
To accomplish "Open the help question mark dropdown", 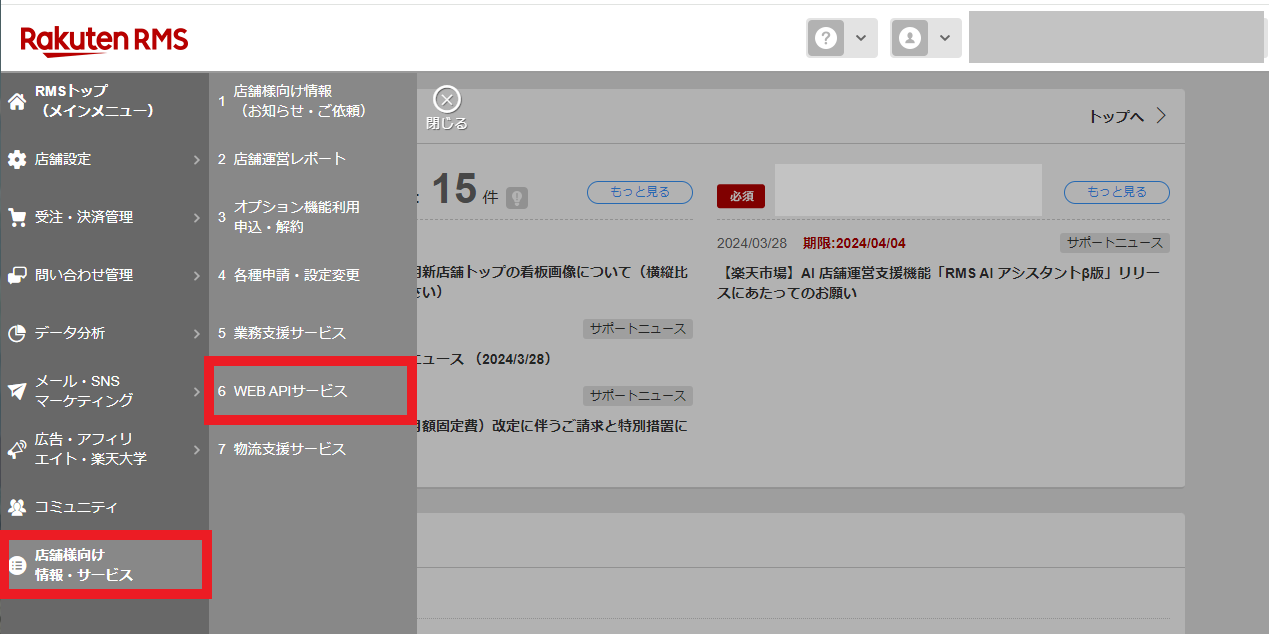I will point(841,38).
